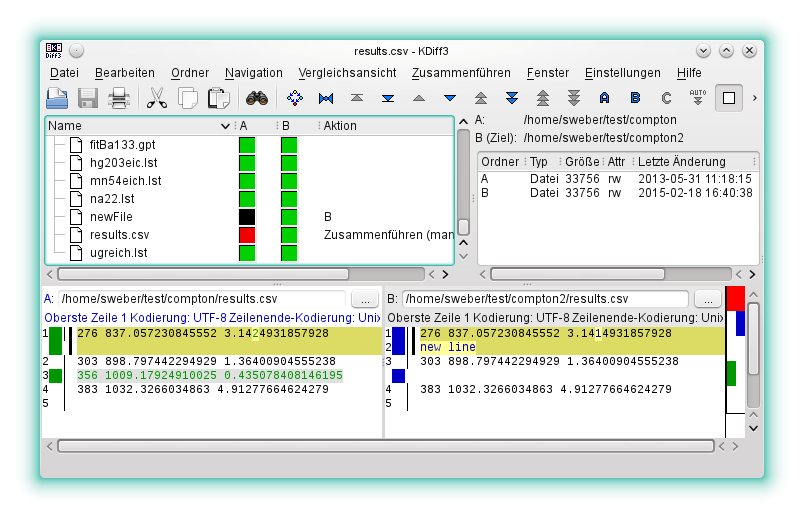Click red A status square of results.csv
Viewport: 804px width, 518px height.
click(247, 234)
